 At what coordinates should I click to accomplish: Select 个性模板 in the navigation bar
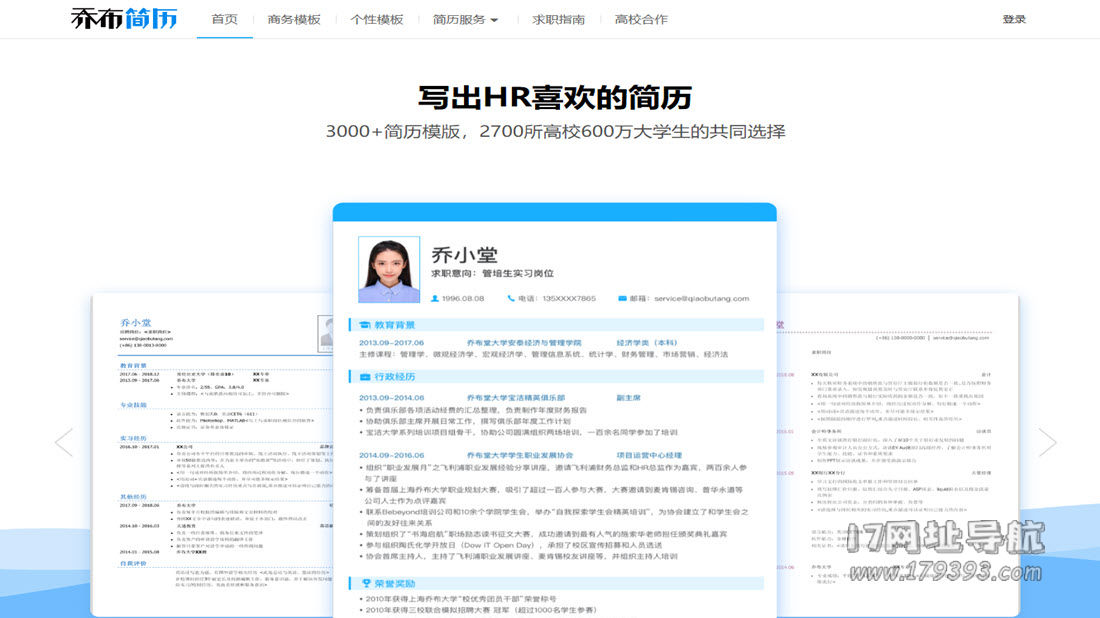click(377, 19)
